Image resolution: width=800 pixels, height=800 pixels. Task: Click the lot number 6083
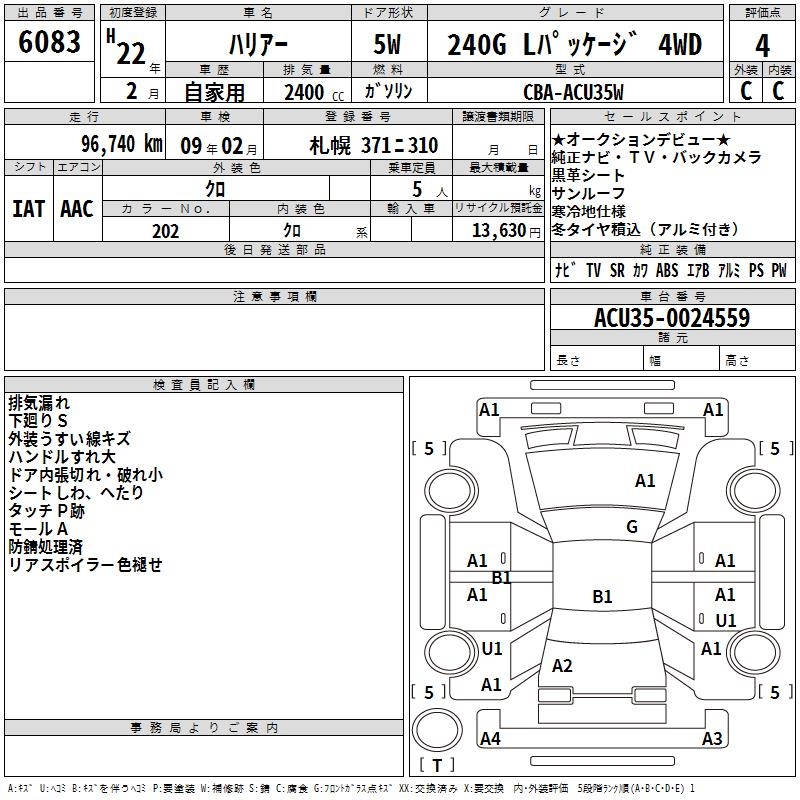tap(50, 44)
